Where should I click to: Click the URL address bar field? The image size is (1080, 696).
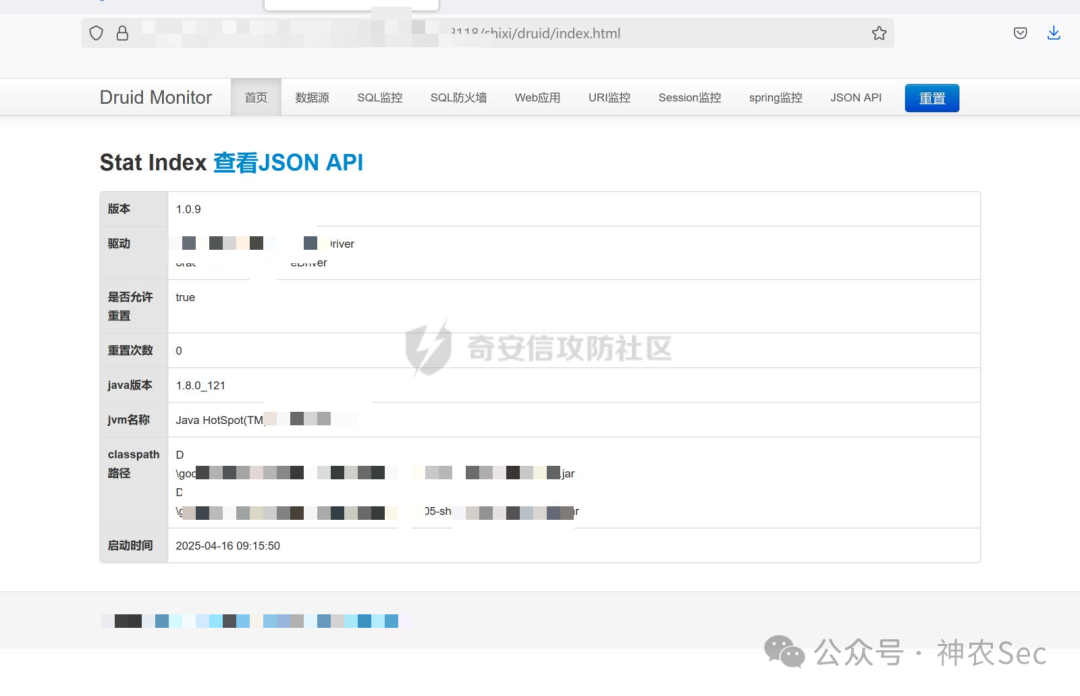(487, 33)
